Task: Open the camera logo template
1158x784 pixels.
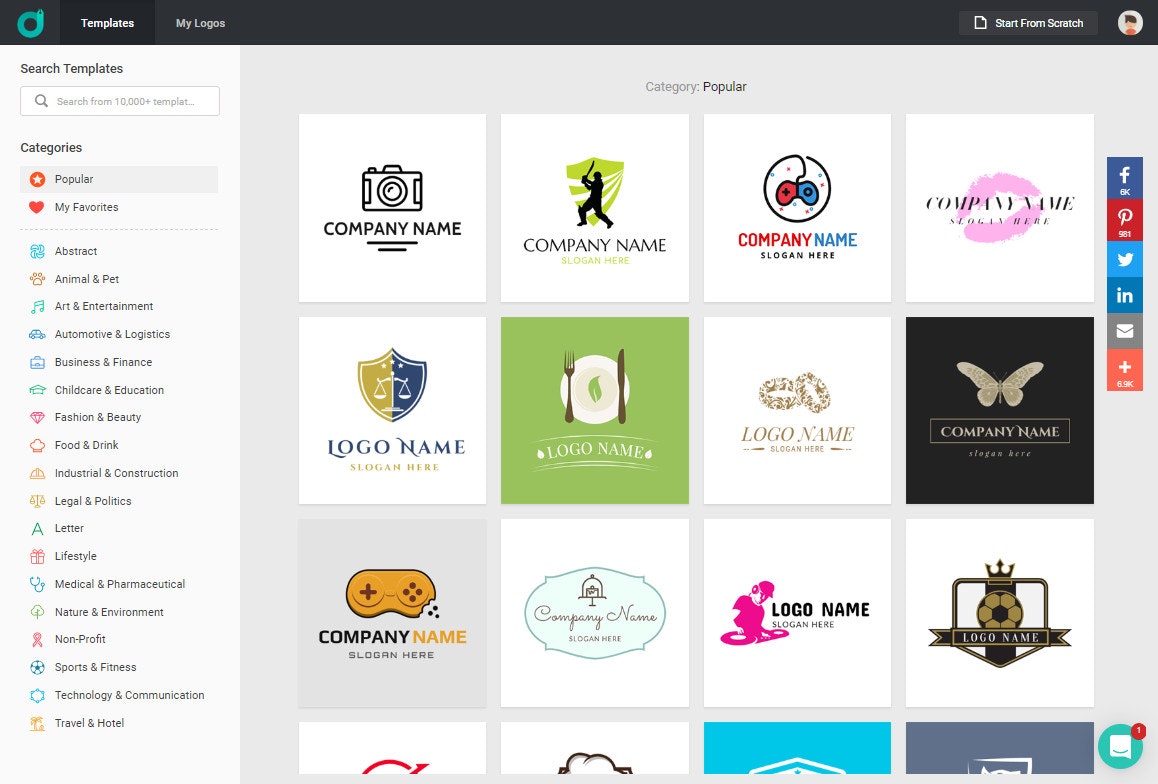Action: pos(392,207)
